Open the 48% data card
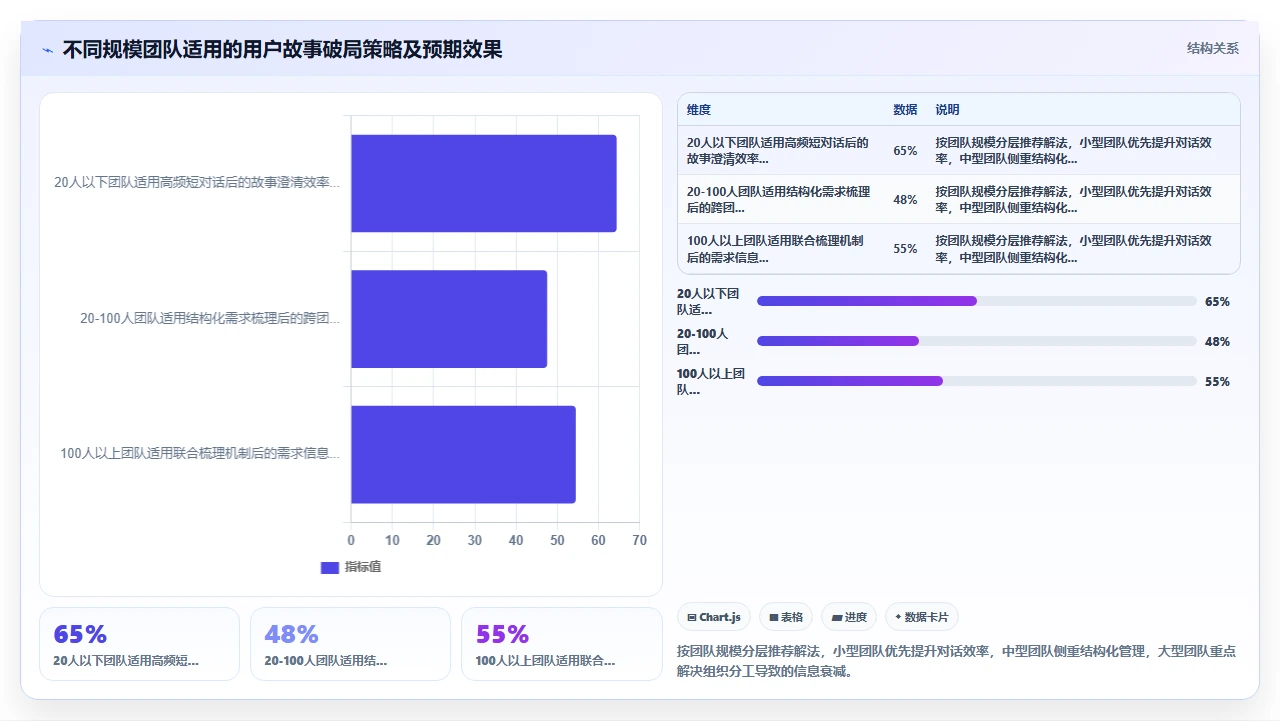The width and height of the screenshot is (1280, 721). 351,644
